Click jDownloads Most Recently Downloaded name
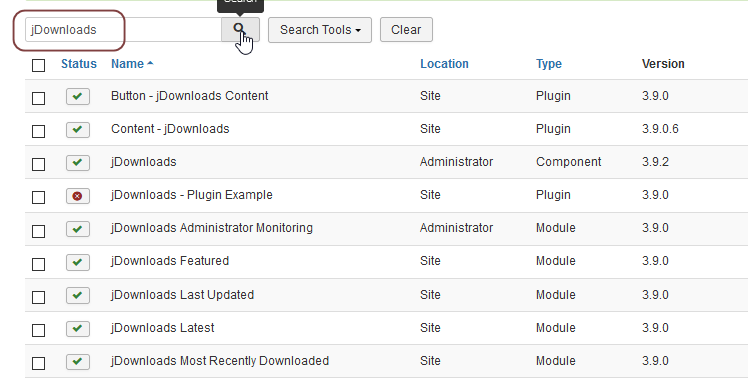The image size is (748, 382). pyautogui.click(x=220, y=361)
